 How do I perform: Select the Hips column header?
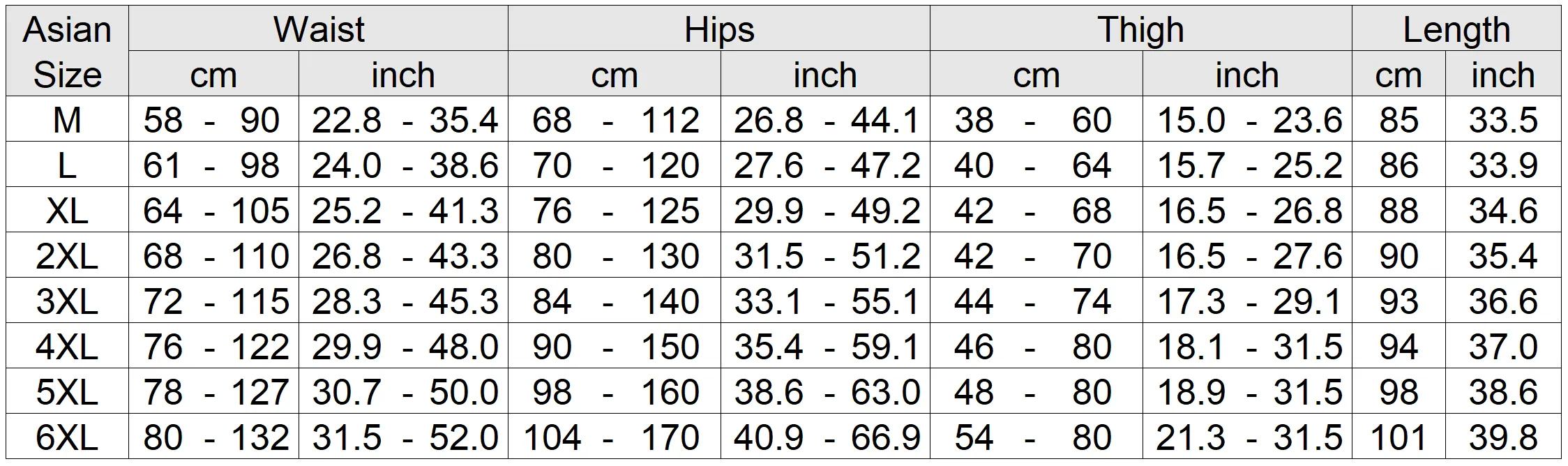[719, 29]
